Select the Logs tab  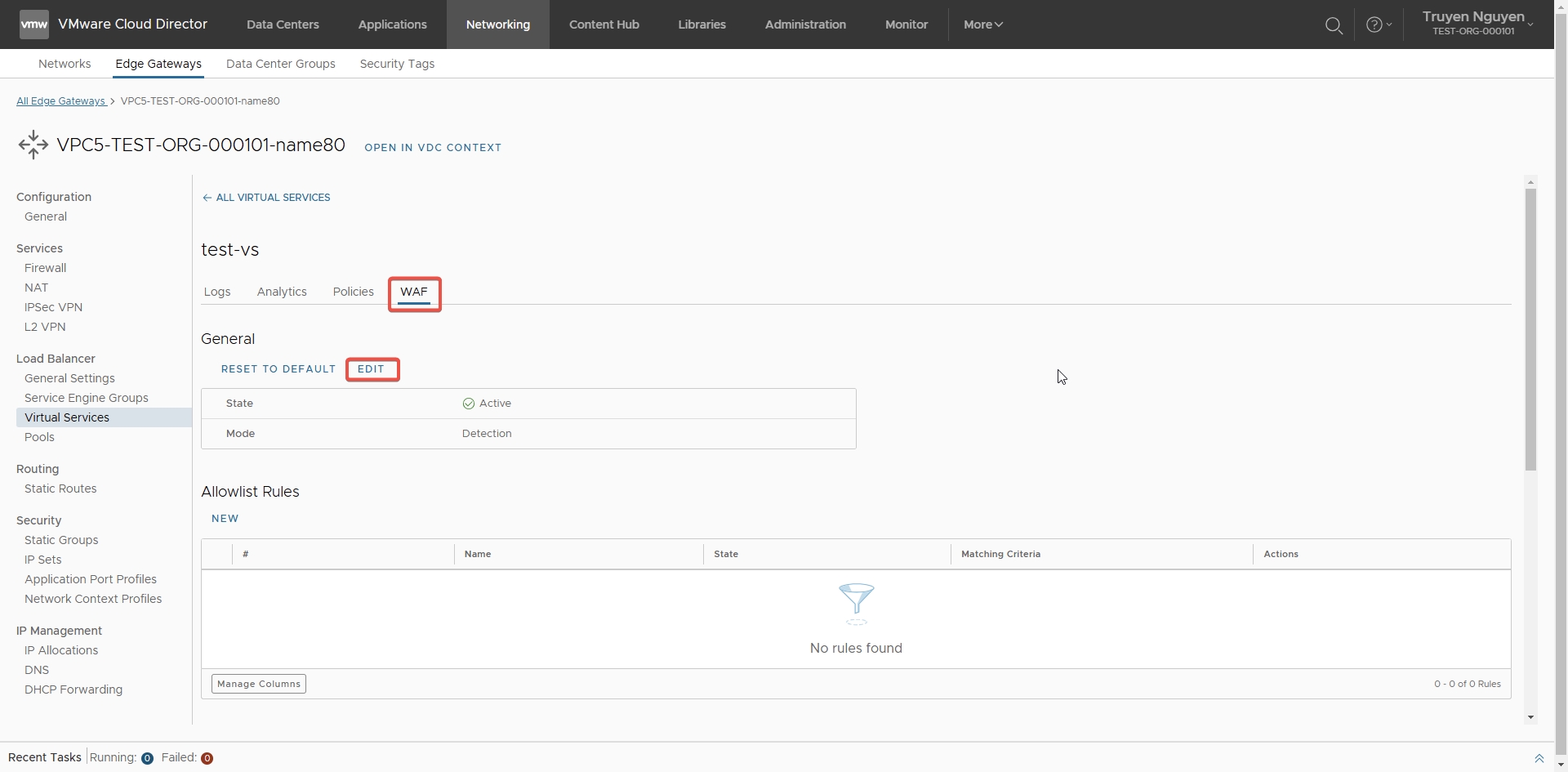pyautogui.click(x=217, y=292)
